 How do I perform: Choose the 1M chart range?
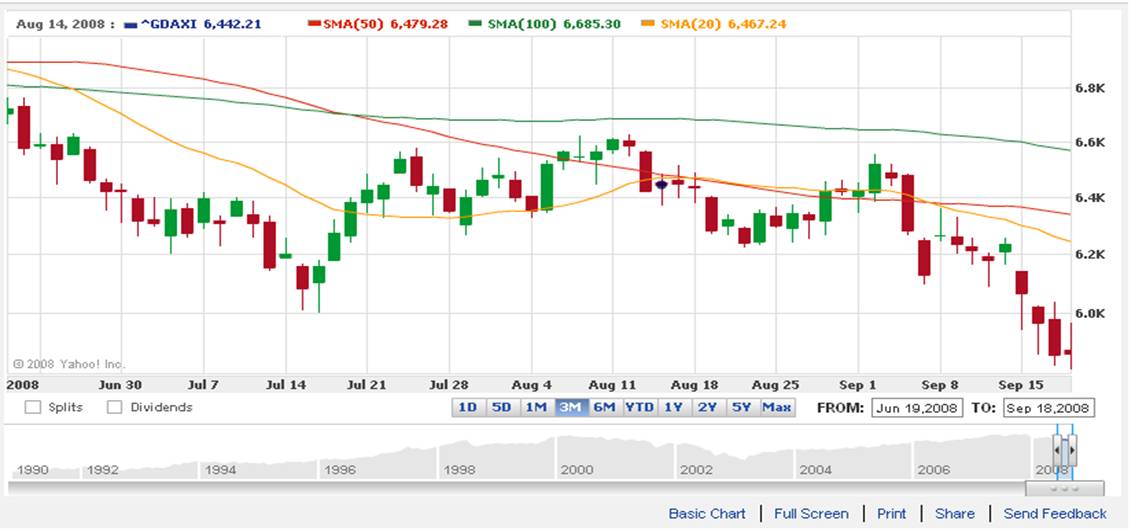point(536,407)
